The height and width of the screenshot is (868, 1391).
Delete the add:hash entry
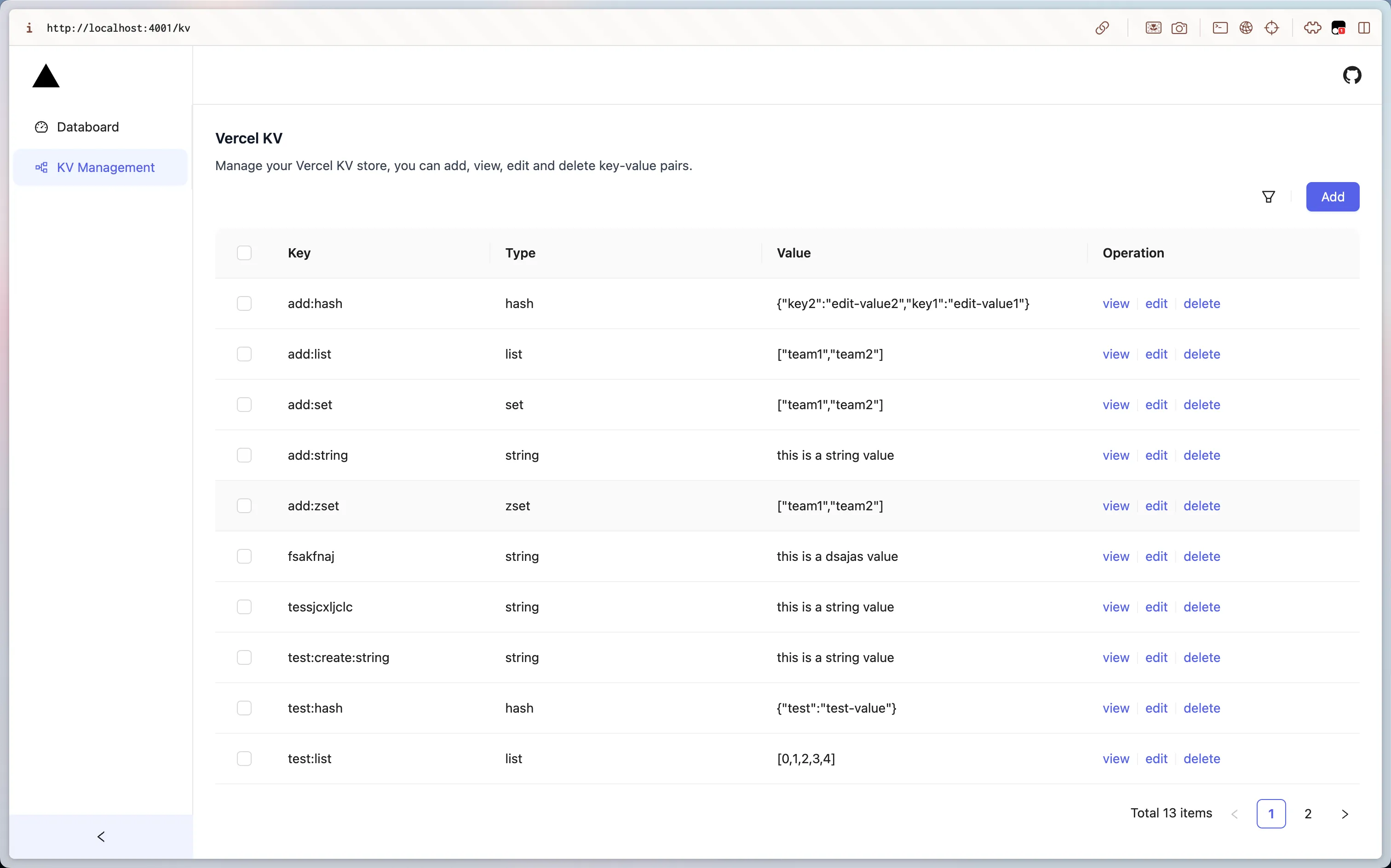tap(1201, 304)
